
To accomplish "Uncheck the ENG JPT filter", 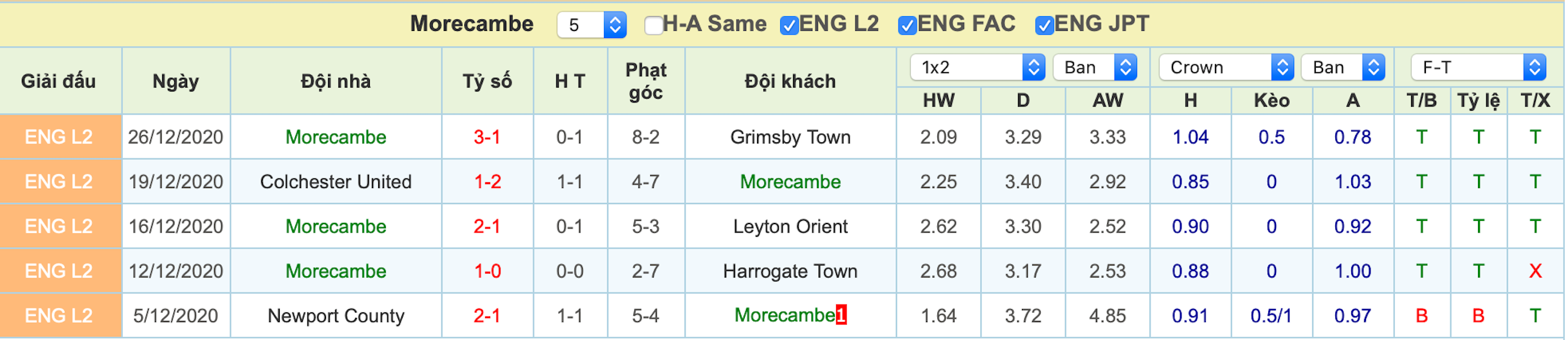I will pos(1044,25).
